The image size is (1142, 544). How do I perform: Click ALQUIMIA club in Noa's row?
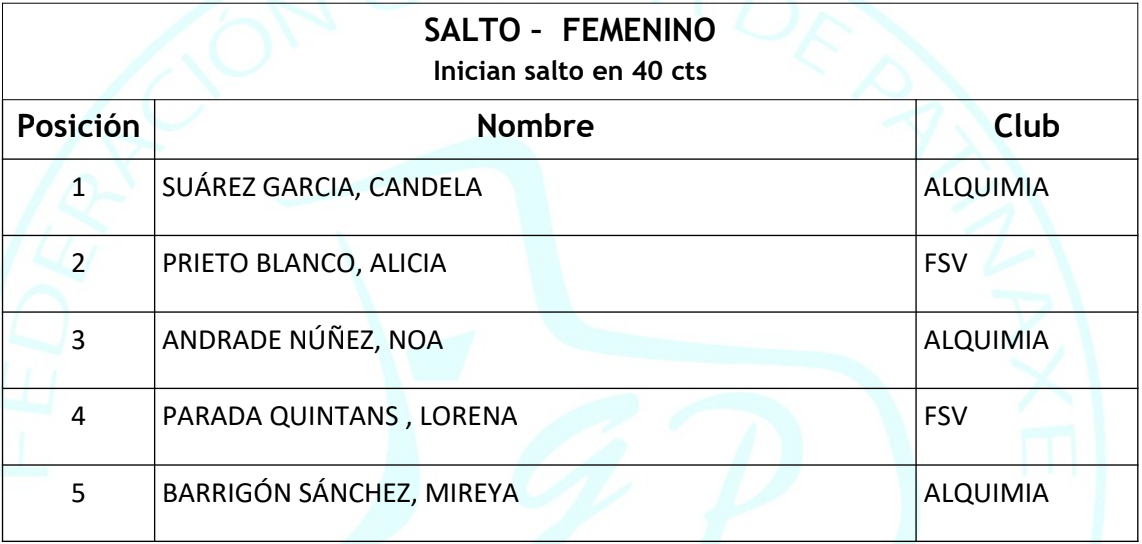(986, 340)
